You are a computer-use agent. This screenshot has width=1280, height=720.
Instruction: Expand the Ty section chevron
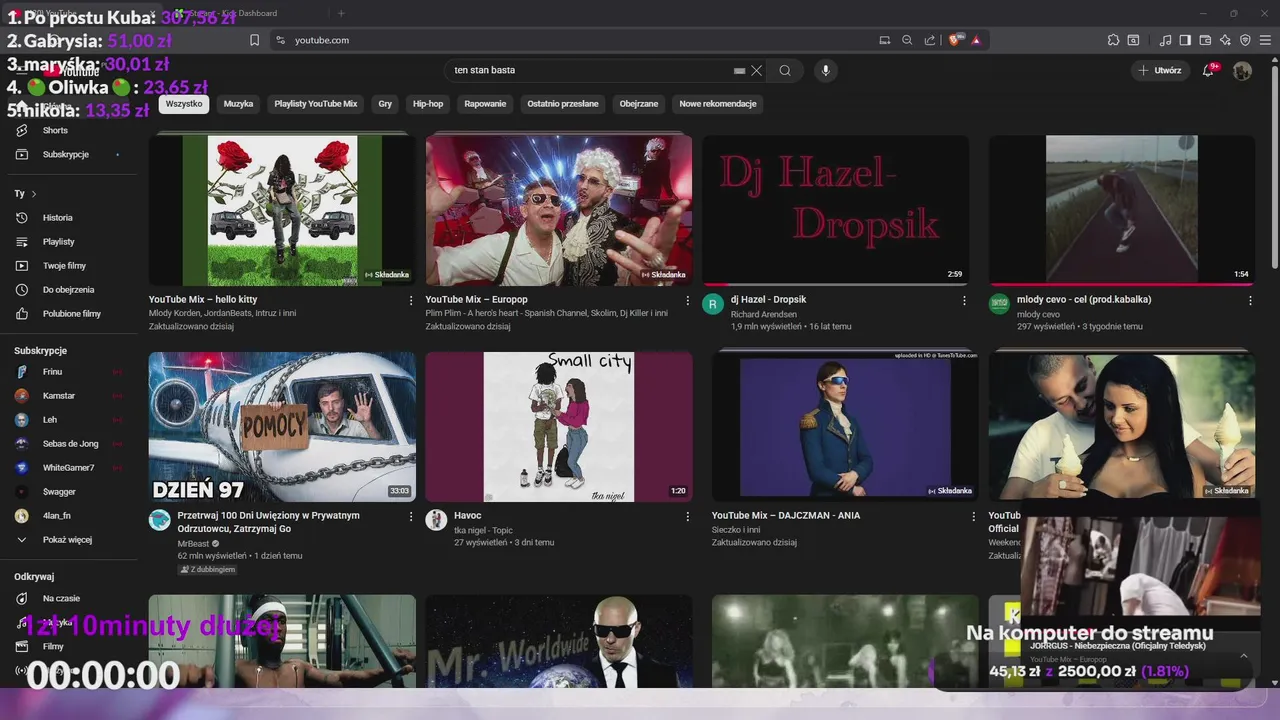tap(34, 194)
